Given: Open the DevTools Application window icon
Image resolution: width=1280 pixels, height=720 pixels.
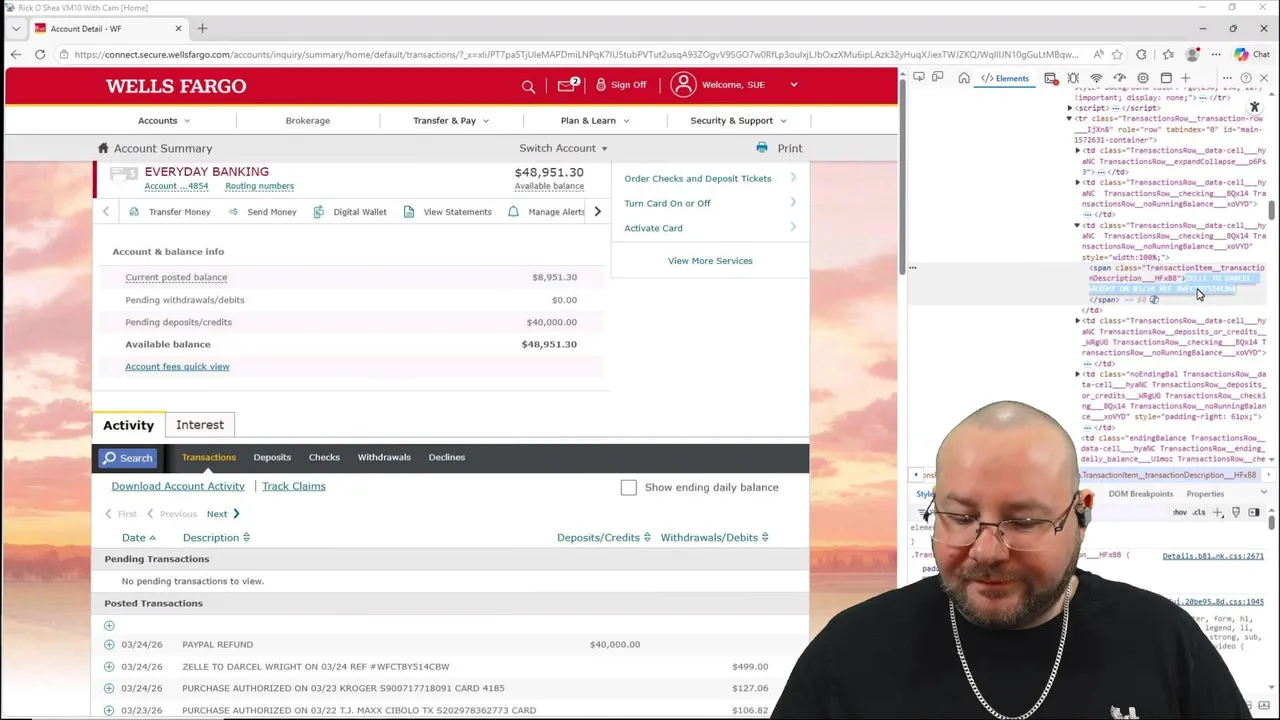Looking at the screenshot, I should (1166, 78).
